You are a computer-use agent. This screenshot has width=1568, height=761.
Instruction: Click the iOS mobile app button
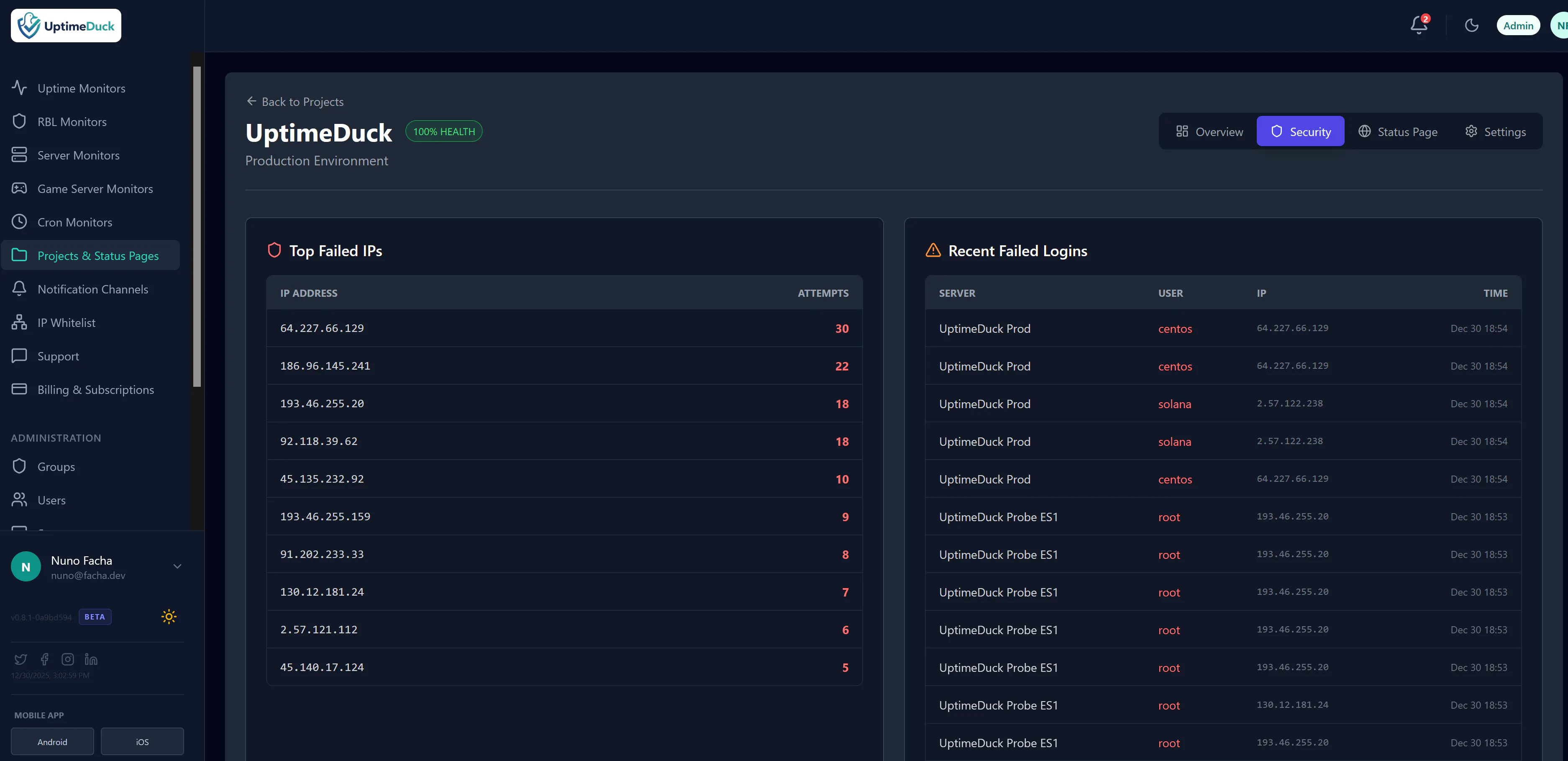point(142,741)
